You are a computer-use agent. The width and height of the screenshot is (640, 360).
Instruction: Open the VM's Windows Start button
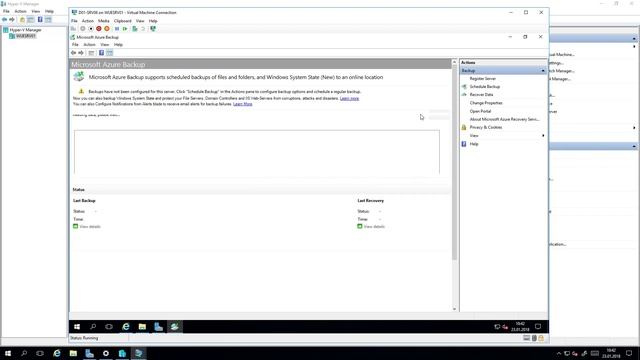[77, 327]
